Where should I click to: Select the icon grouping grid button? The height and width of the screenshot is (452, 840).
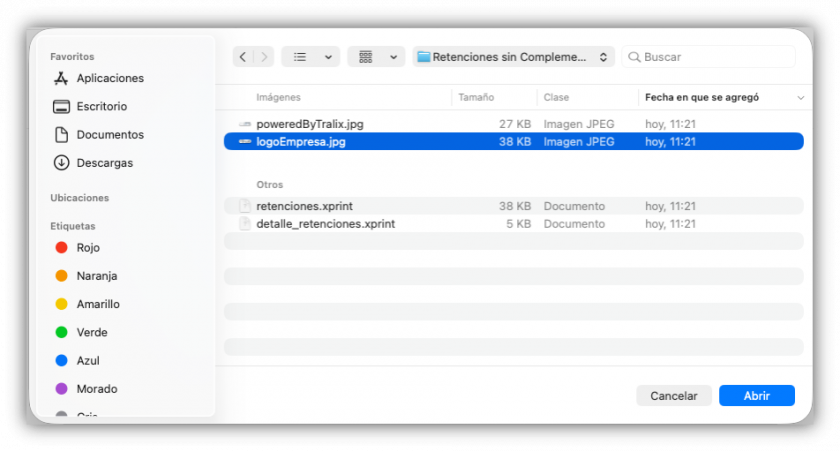pyautogui.click(x=365, y=57)
